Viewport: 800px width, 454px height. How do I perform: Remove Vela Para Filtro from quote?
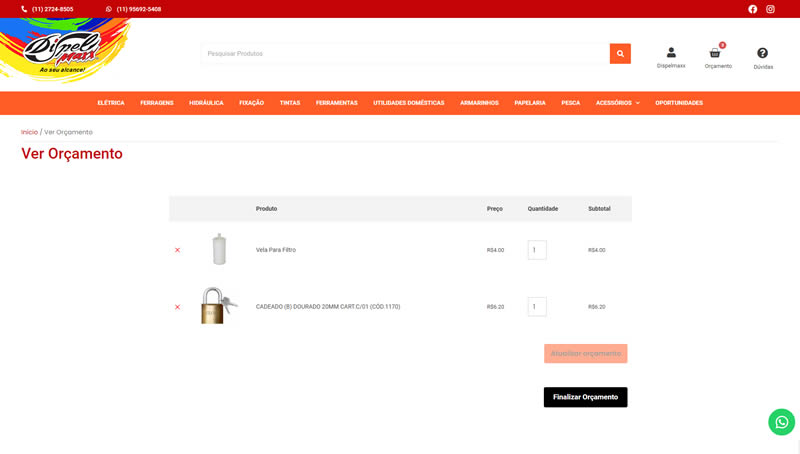178,250
